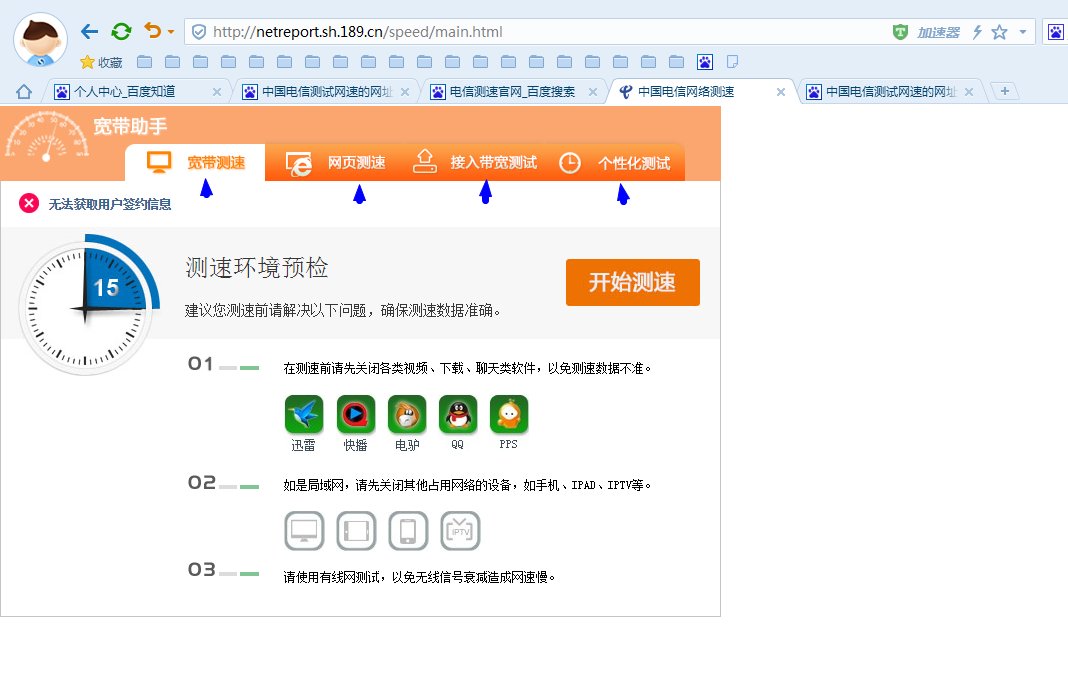This screenshot has width=1068, height=685.
Task: Select the 电驴 (eMule) app icon
Action: tap(406, 414)
